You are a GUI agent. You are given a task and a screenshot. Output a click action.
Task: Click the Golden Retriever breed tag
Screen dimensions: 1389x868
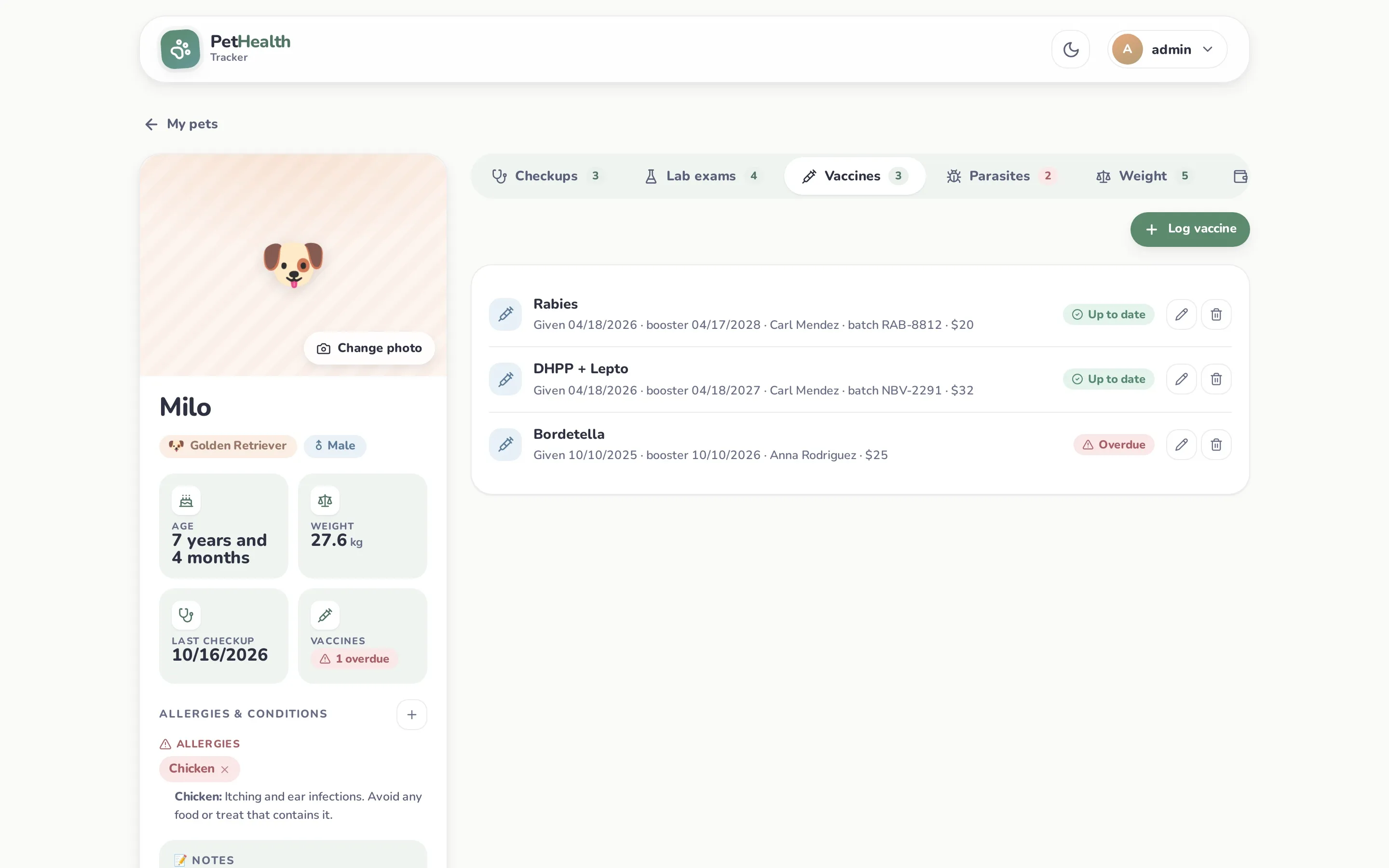228,446
